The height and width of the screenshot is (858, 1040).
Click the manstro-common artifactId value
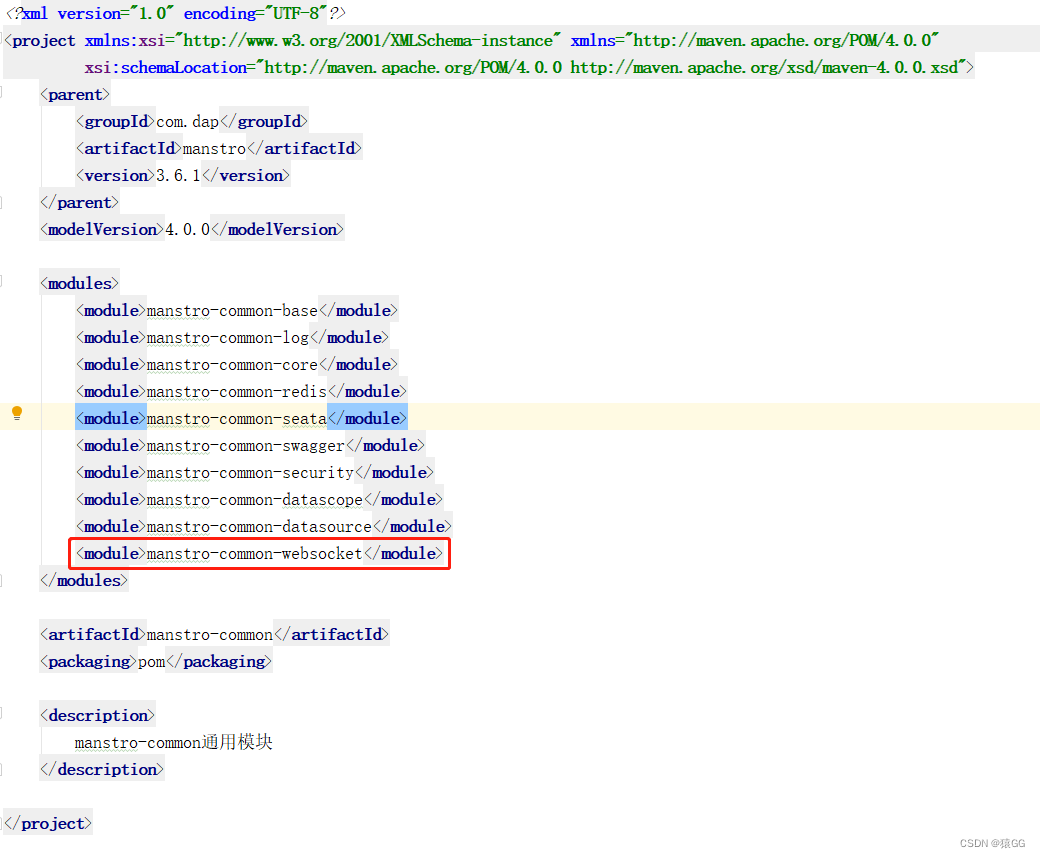click(x=210, y=635)
